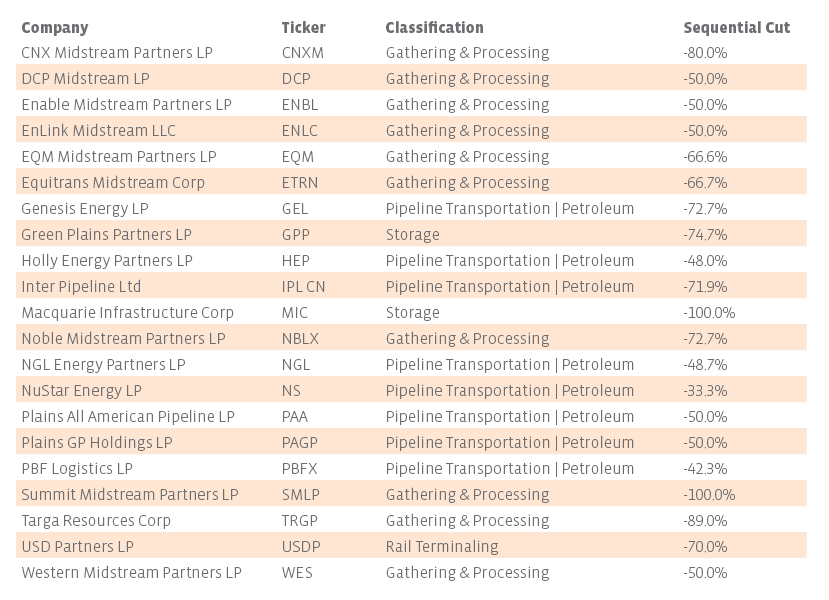The image size is (829, 600).
Task: Select the DCP ticker cell
Action: click(296, 79)
